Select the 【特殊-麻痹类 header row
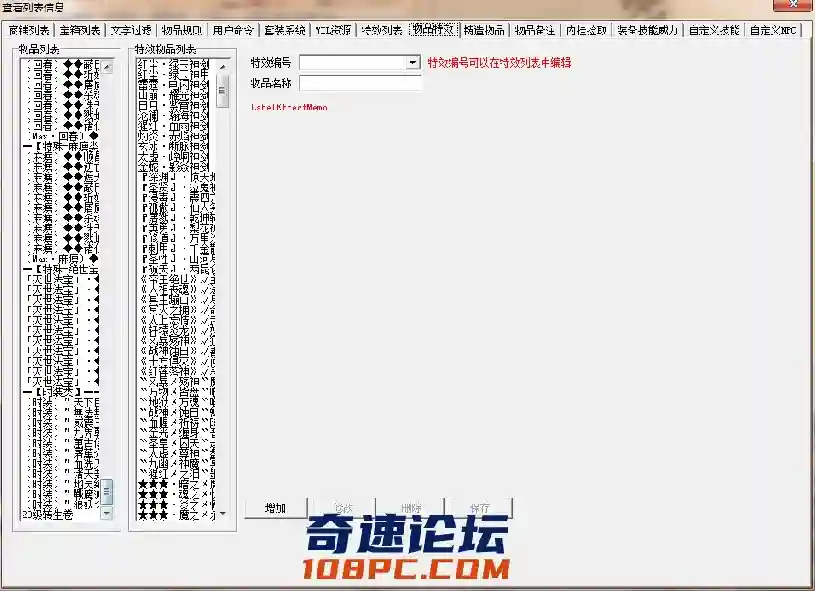This screenshot has height=591, width=815. point(60,147)
